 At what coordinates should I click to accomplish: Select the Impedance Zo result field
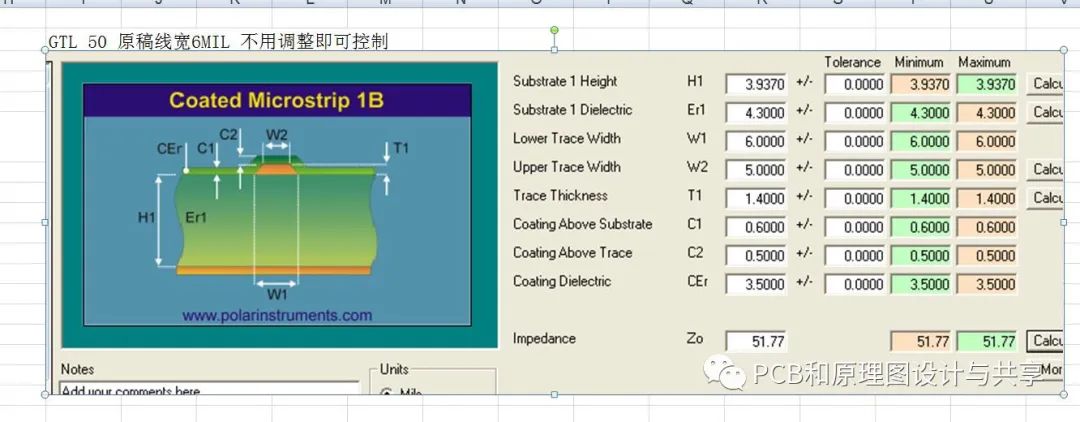(756, 342)
